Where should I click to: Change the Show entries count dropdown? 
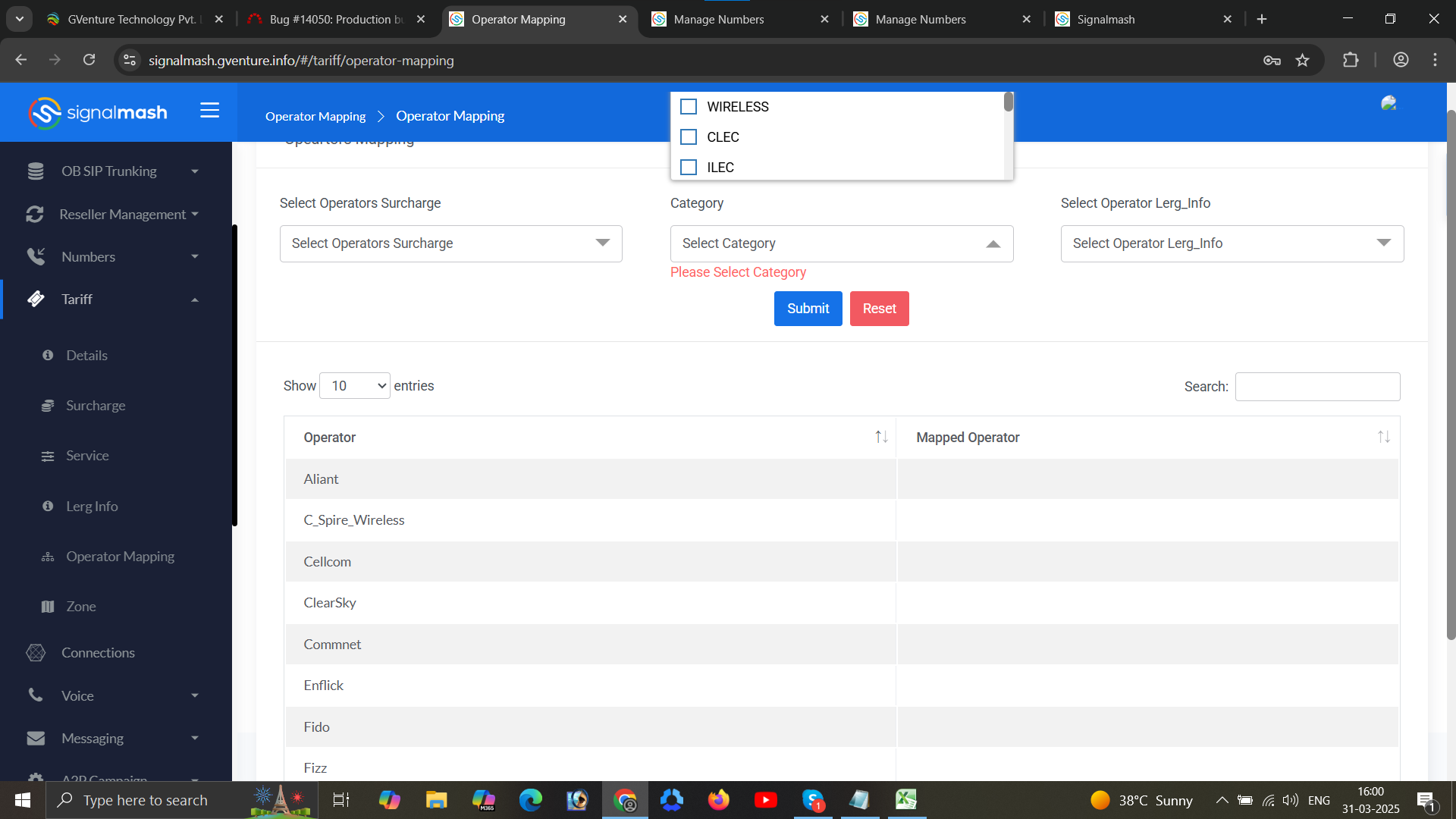click(355, 386)
